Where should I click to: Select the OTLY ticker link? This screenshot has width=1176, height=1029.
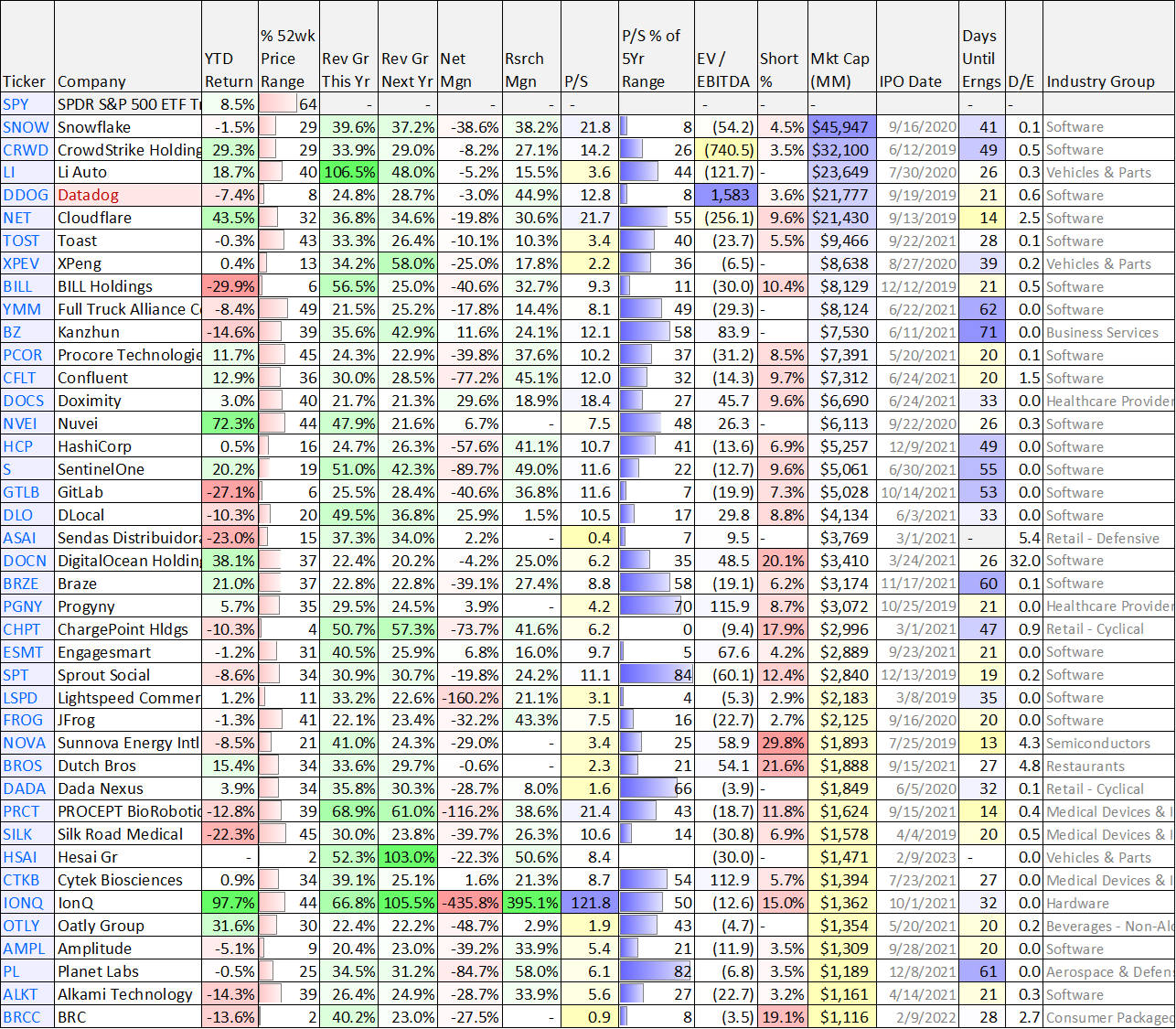coord(21,926)
